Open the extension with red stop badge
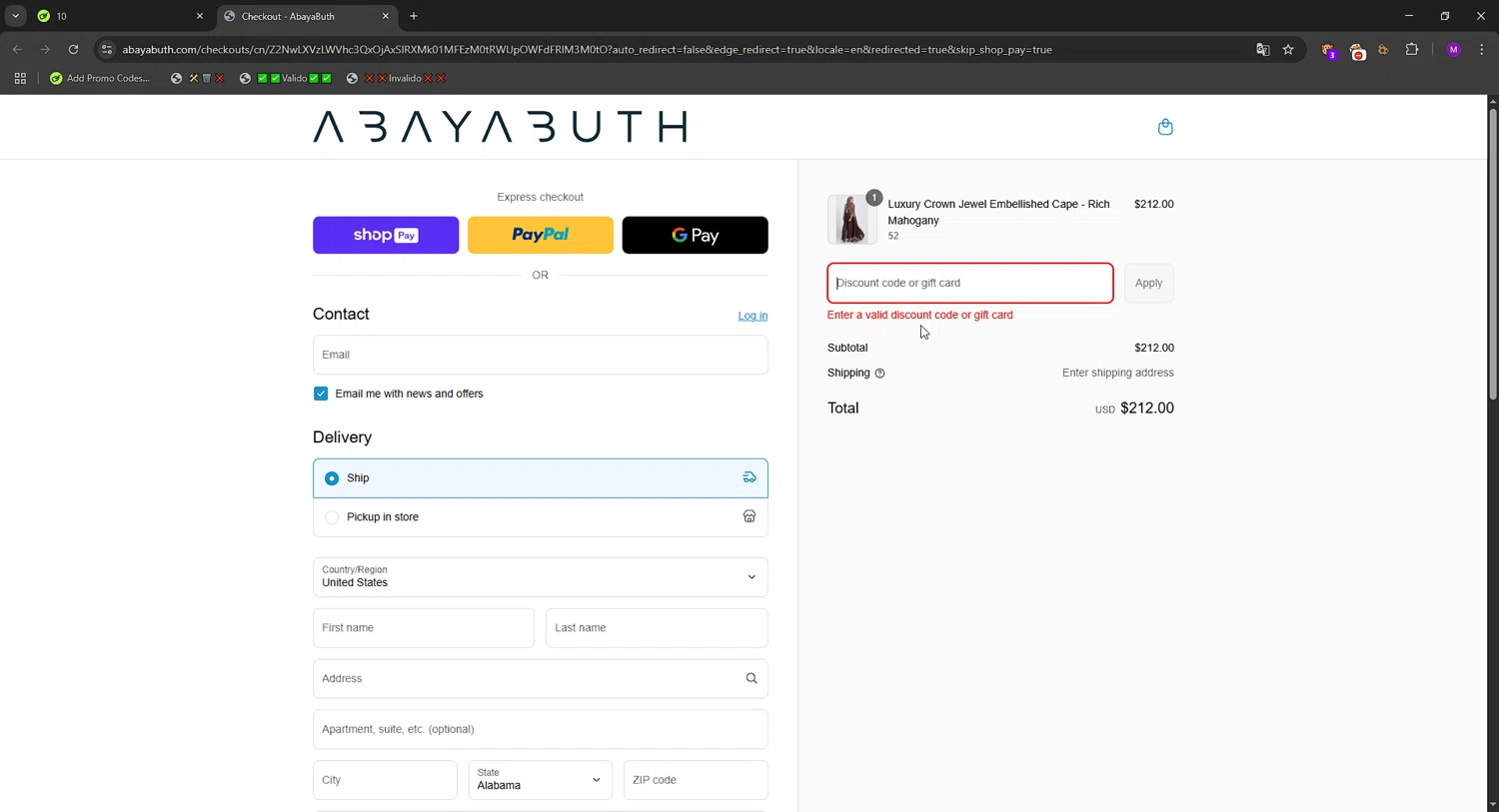The image size is (1499, 812). pyautogui.click(x=1357, y=50)
